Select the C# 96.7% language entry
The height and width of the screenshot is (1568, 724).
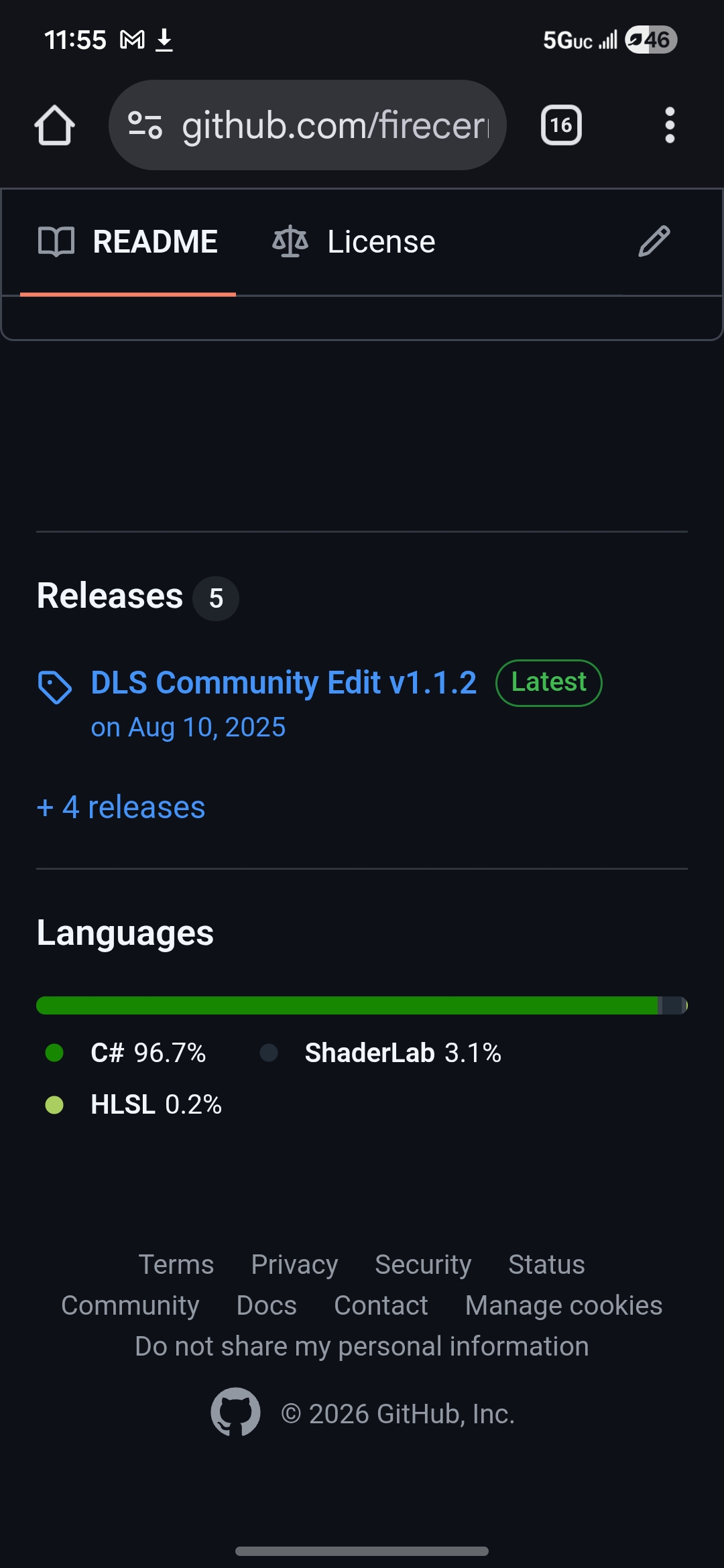pyautogui.click(x=147, y=1053)
